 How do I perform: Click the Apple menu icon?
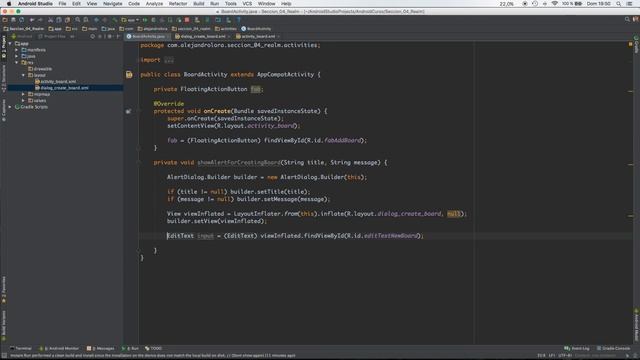(x=9, y=4)
